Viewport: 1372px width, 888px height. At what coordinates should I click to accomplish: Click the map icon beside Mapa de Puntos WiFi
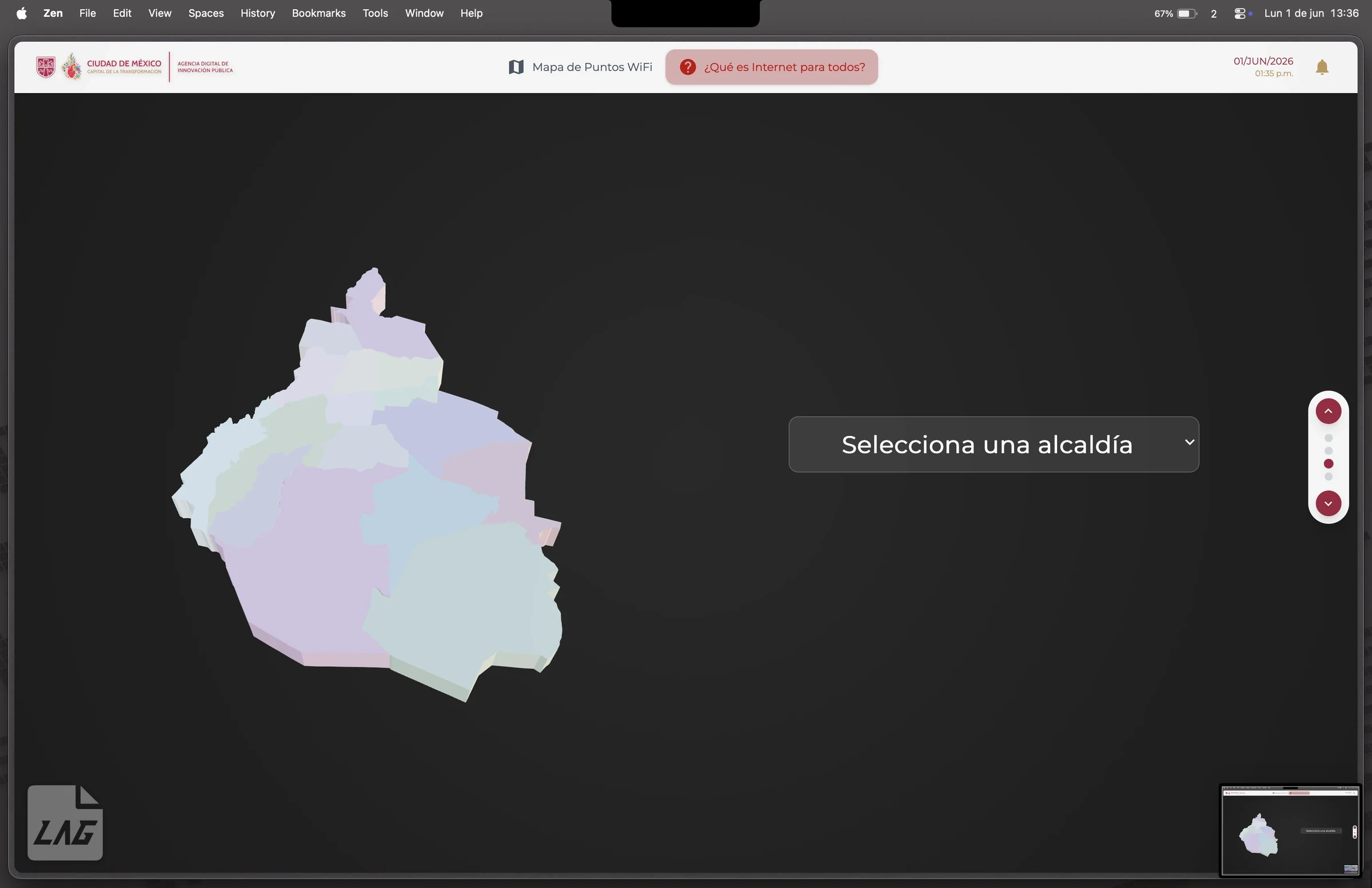click(516, 67)
